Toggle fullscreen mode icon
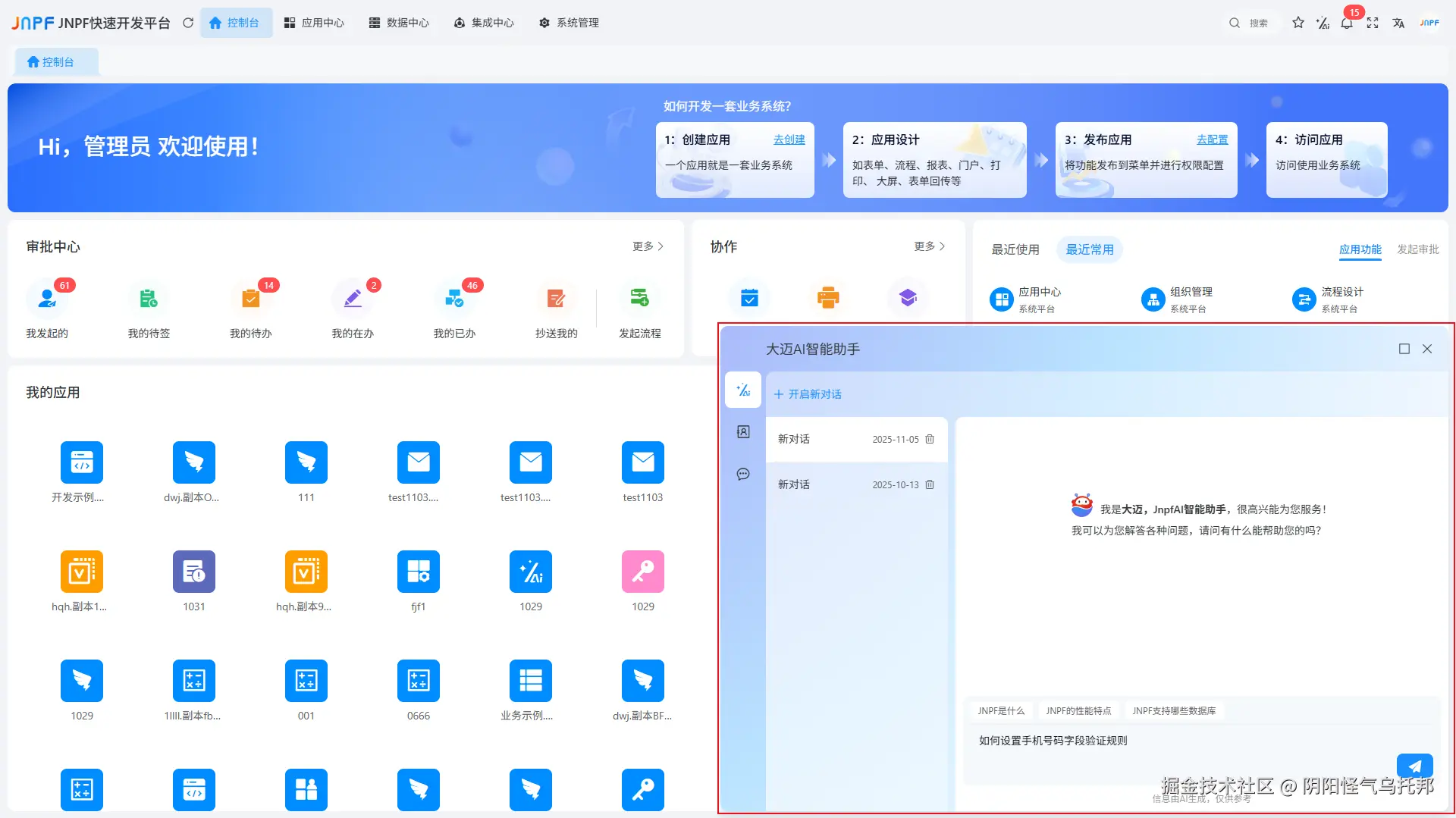Screen dimensions: 1456x818 [1373, 23]
